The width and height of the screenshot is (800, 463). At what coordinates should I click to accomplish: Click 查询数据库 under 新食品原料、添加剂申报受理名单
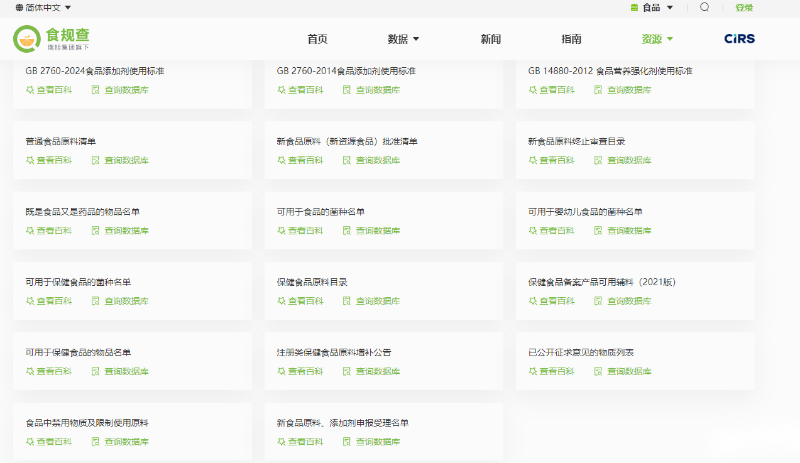pos(378,442)
